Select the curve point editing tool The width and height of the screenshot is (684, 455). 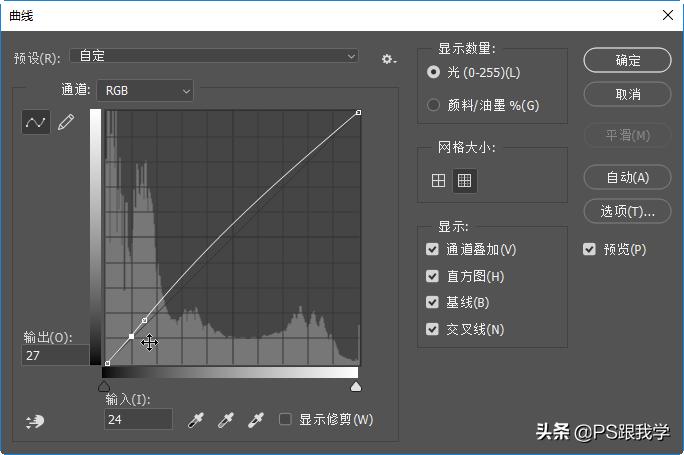[35, 122]
